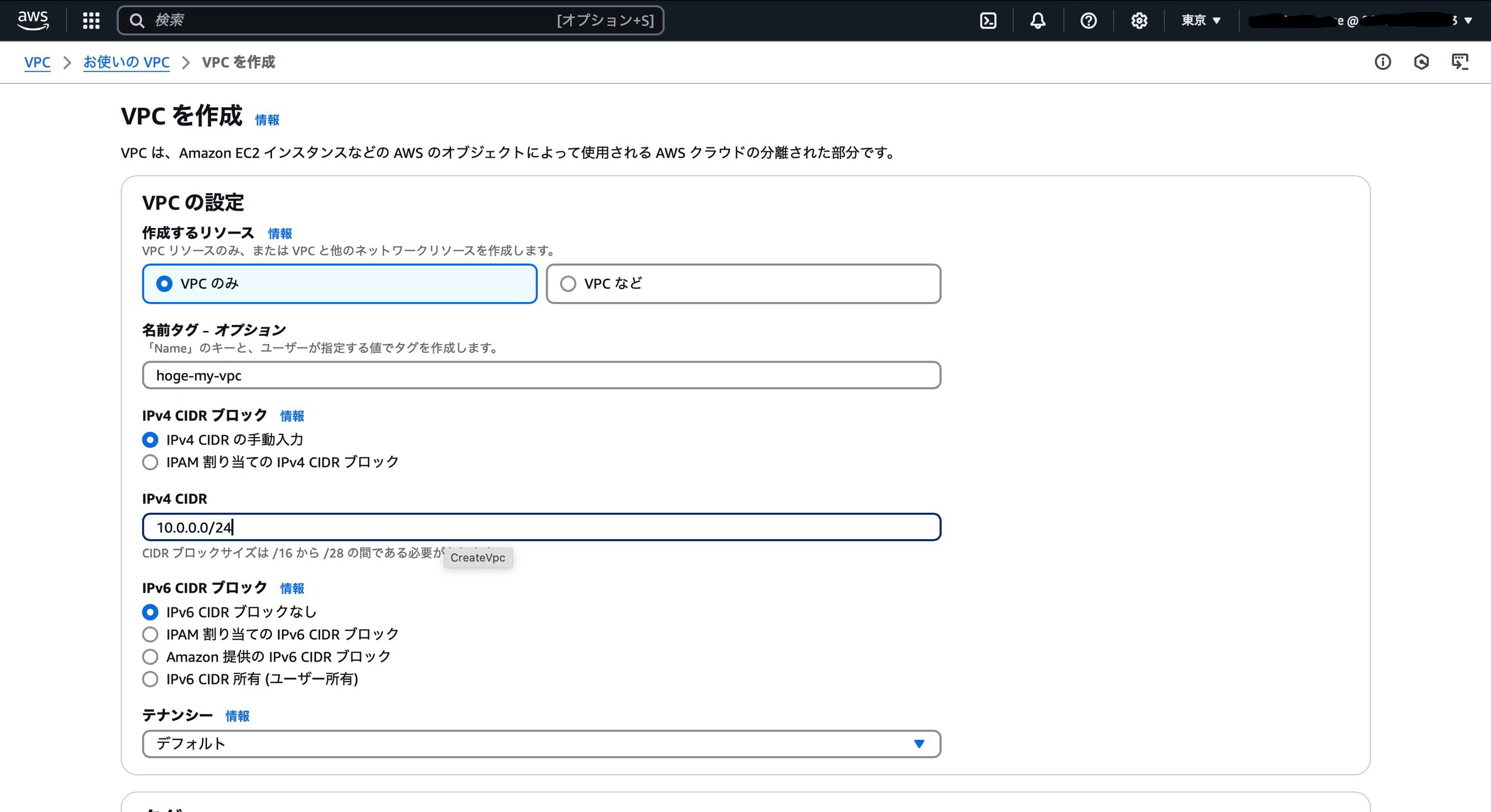This screenshot has width=1491, height=812.
Task: Click the screen icon at far right
Action: (1460, 62)
